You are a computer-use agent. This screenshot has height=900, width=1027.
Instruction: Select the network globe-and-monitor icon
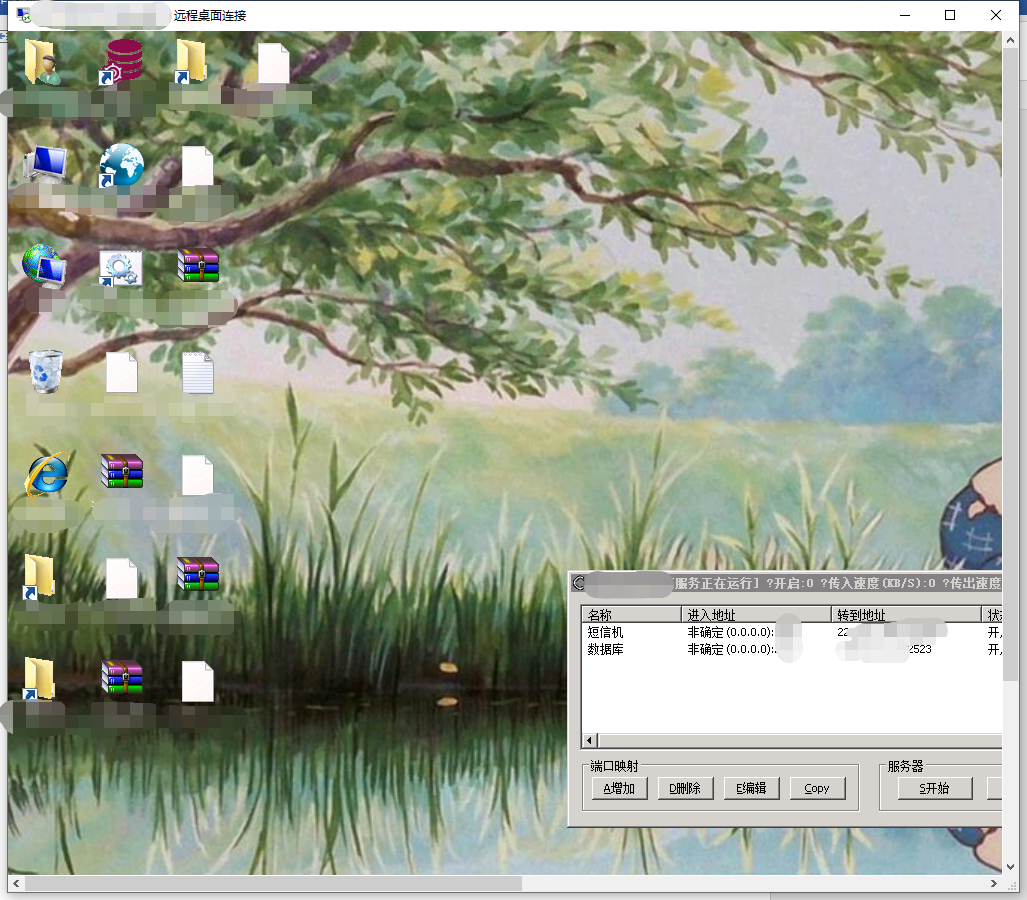[x=45, y=266]
